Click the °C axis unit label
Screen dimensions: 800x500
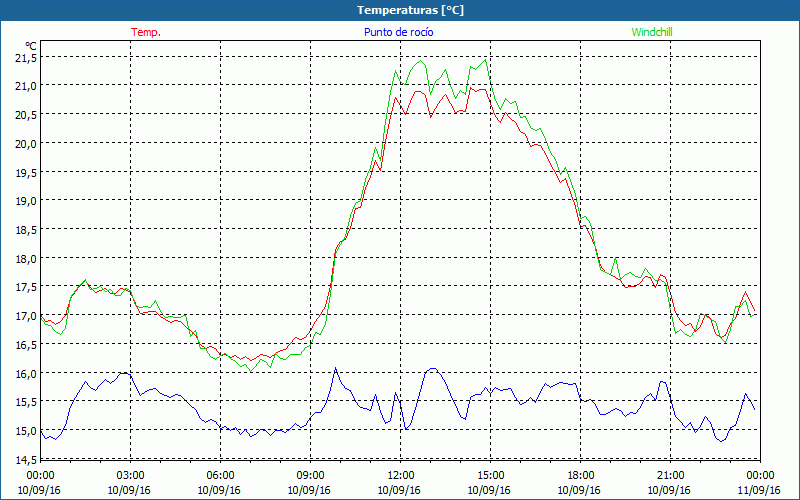31,46
